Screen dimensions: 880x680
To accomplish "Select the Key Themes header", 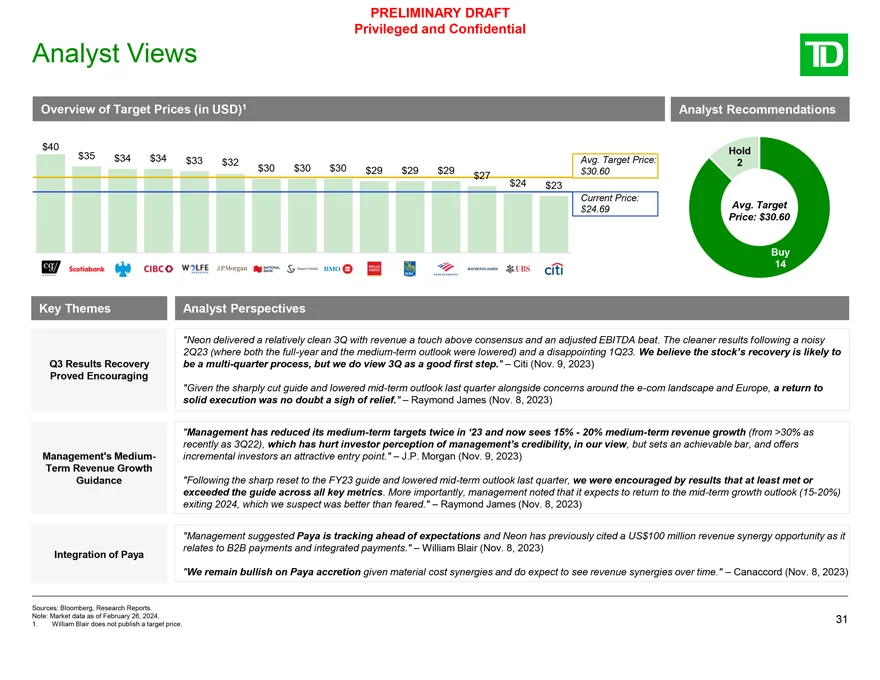I will coord(99,308).
